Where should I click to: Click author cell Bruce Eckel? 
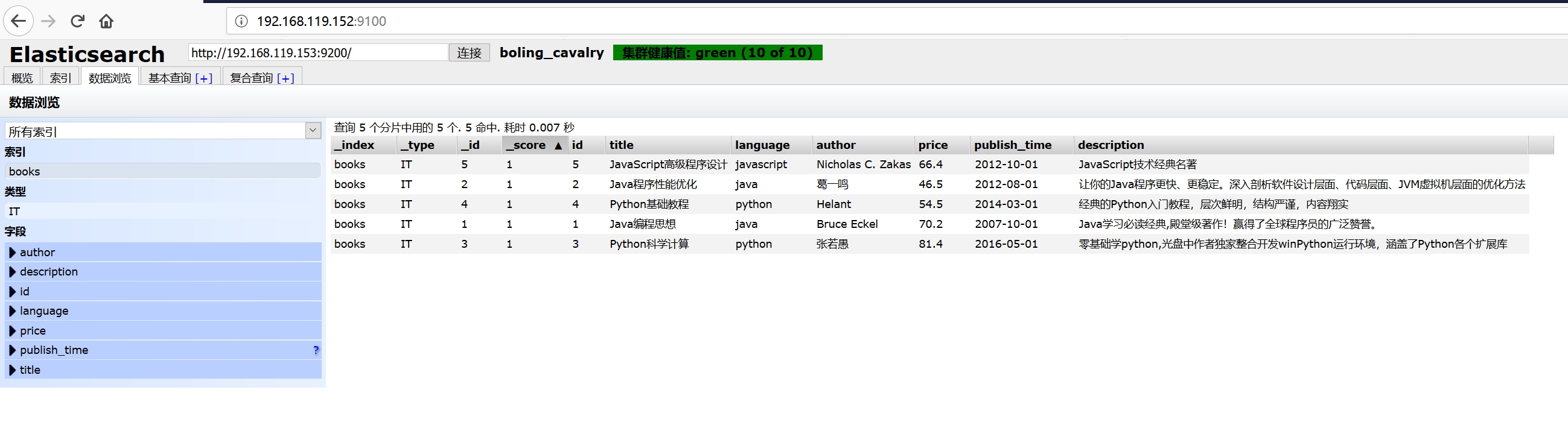(x=847, y=224)
